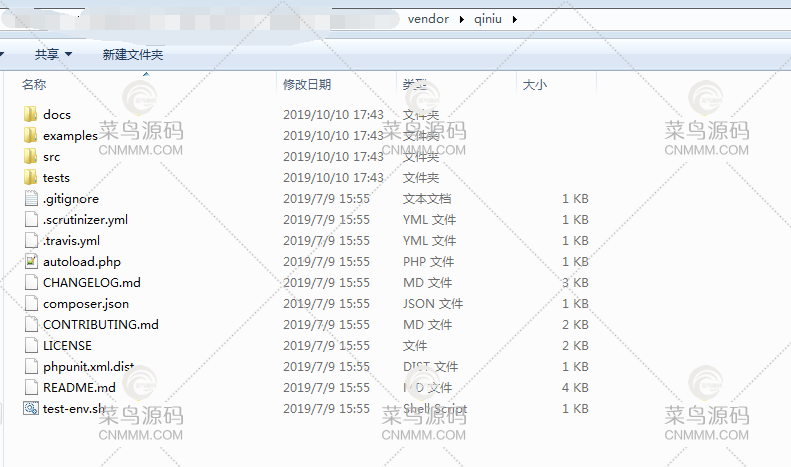The image size is (791, 467).
Task: Click the phpunit.xml.dist file icon
Action: 31,367
